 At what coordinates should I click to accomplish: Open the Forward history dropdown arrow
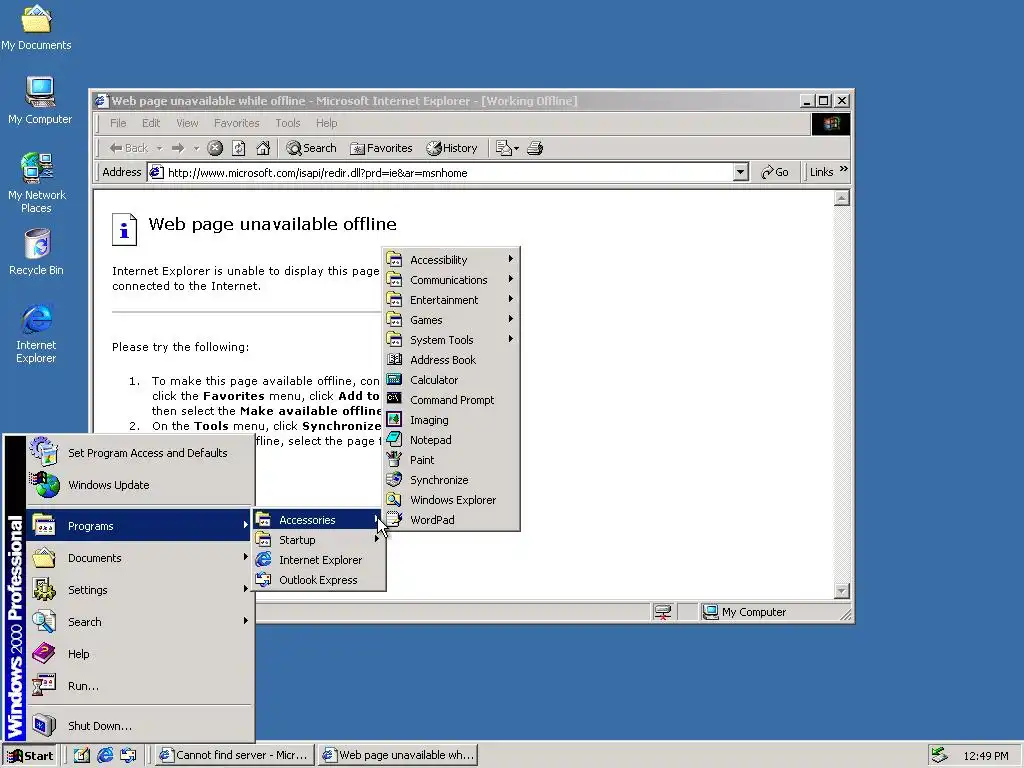(195, 148)
